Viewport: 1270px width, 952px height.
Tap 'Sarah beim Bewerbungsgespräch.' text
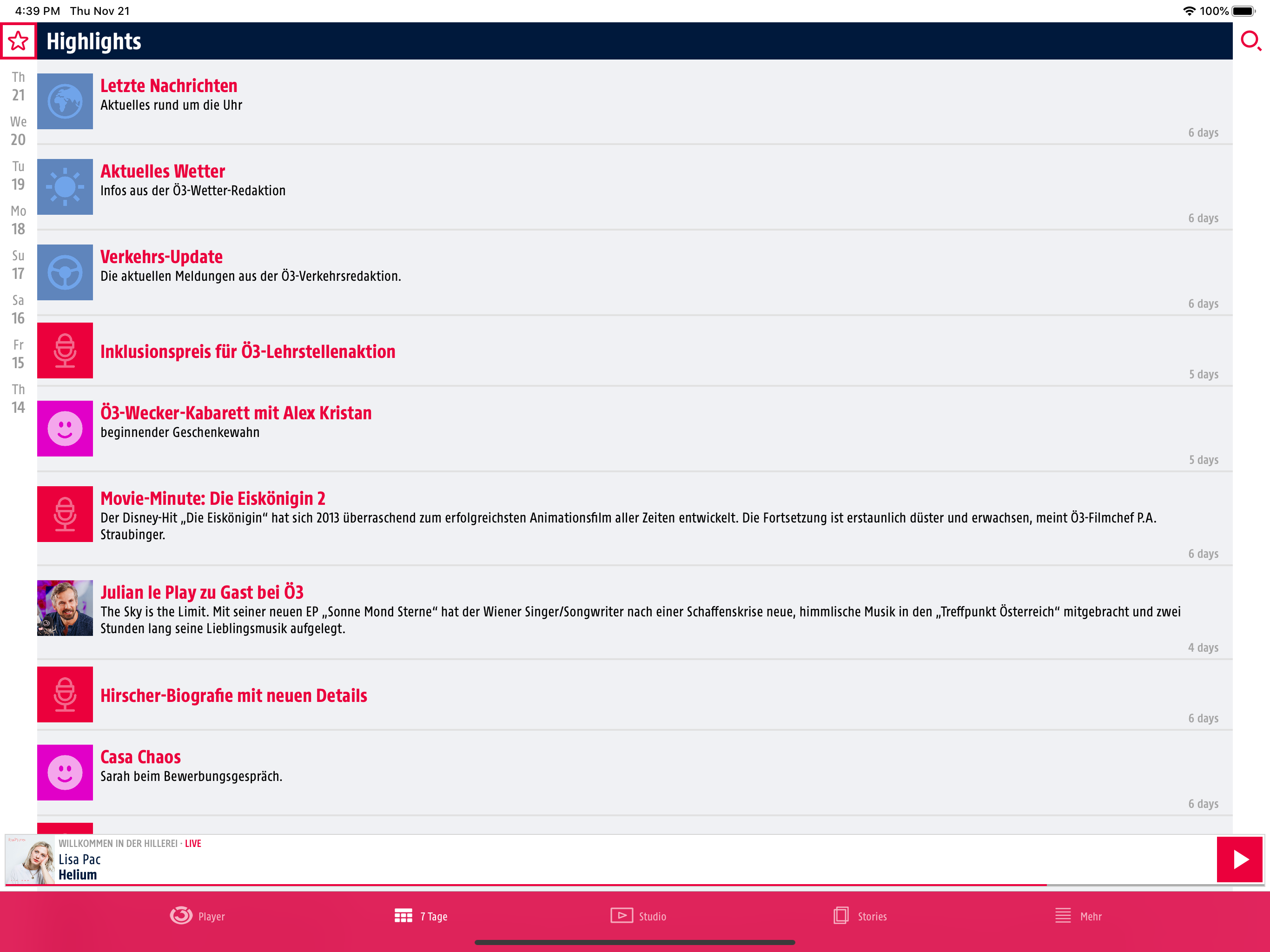pos(191,776)
